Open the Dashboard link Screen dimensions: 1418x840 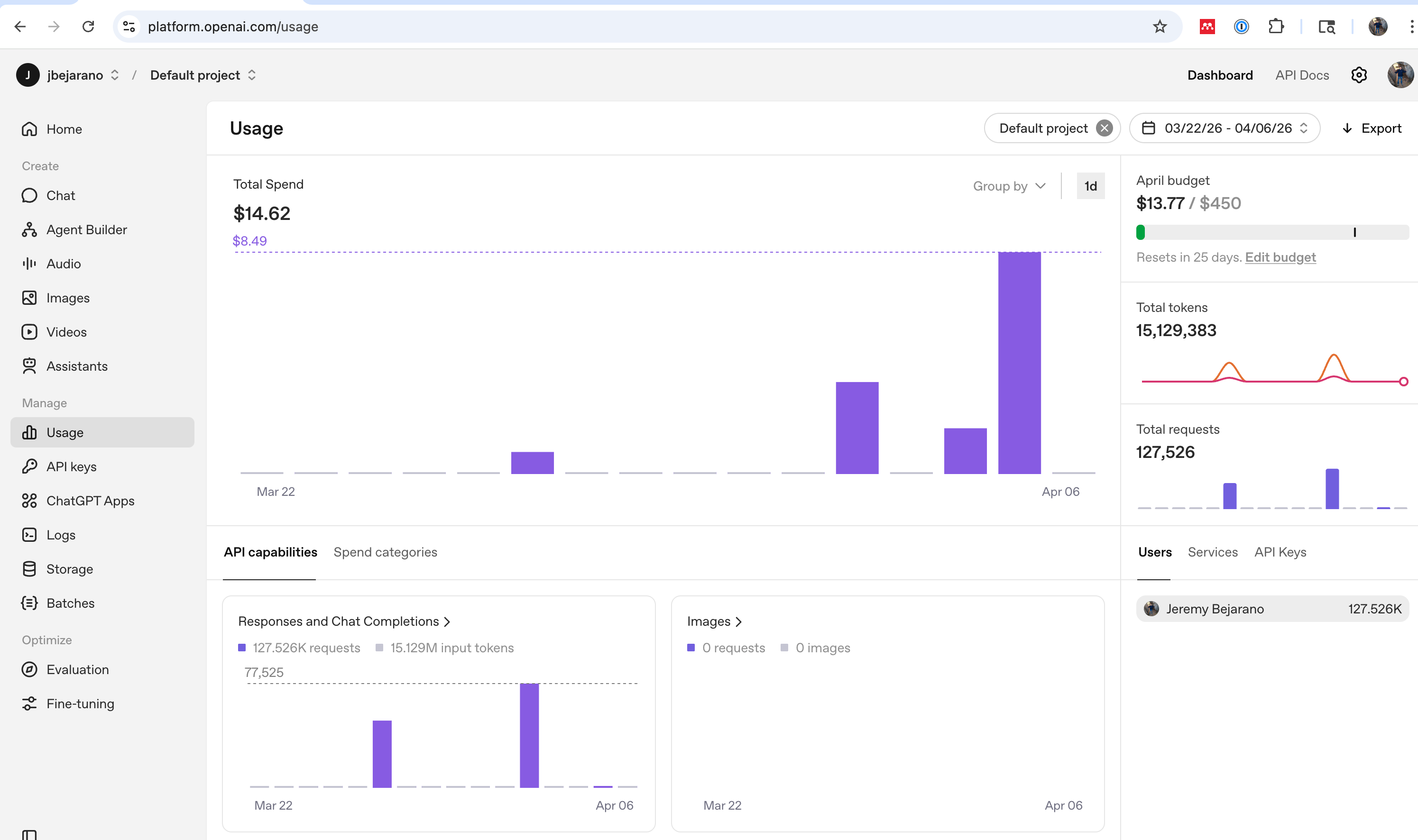tap(1220, 75)
